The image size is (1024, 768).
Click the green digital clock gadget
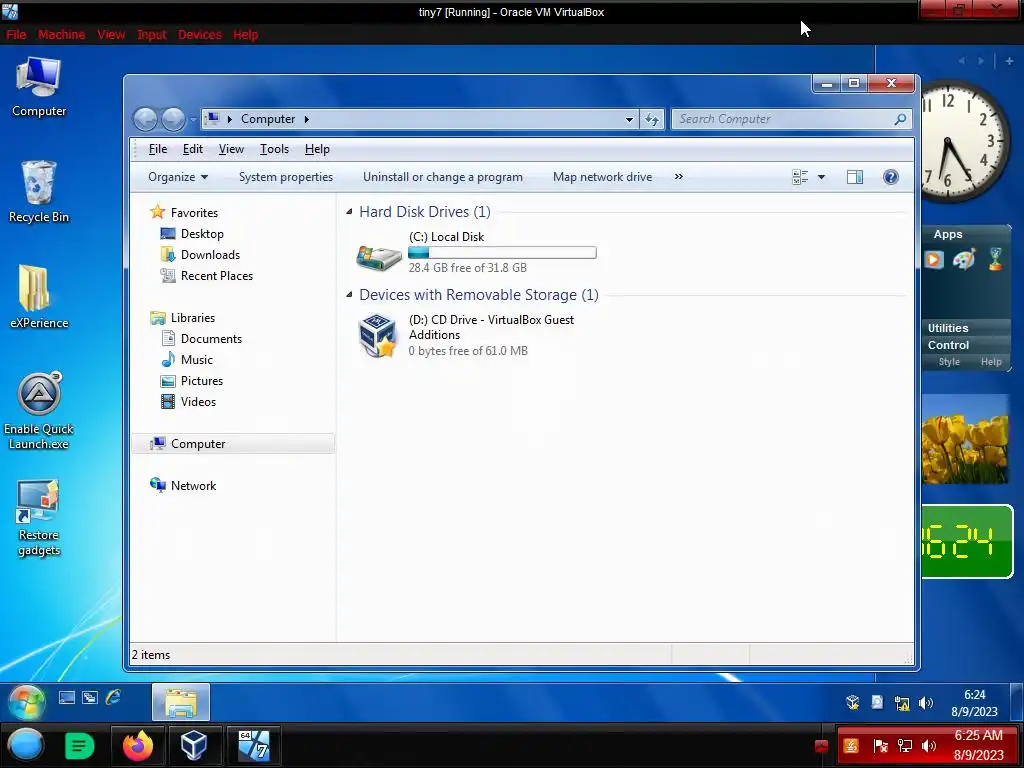point(967,541)
